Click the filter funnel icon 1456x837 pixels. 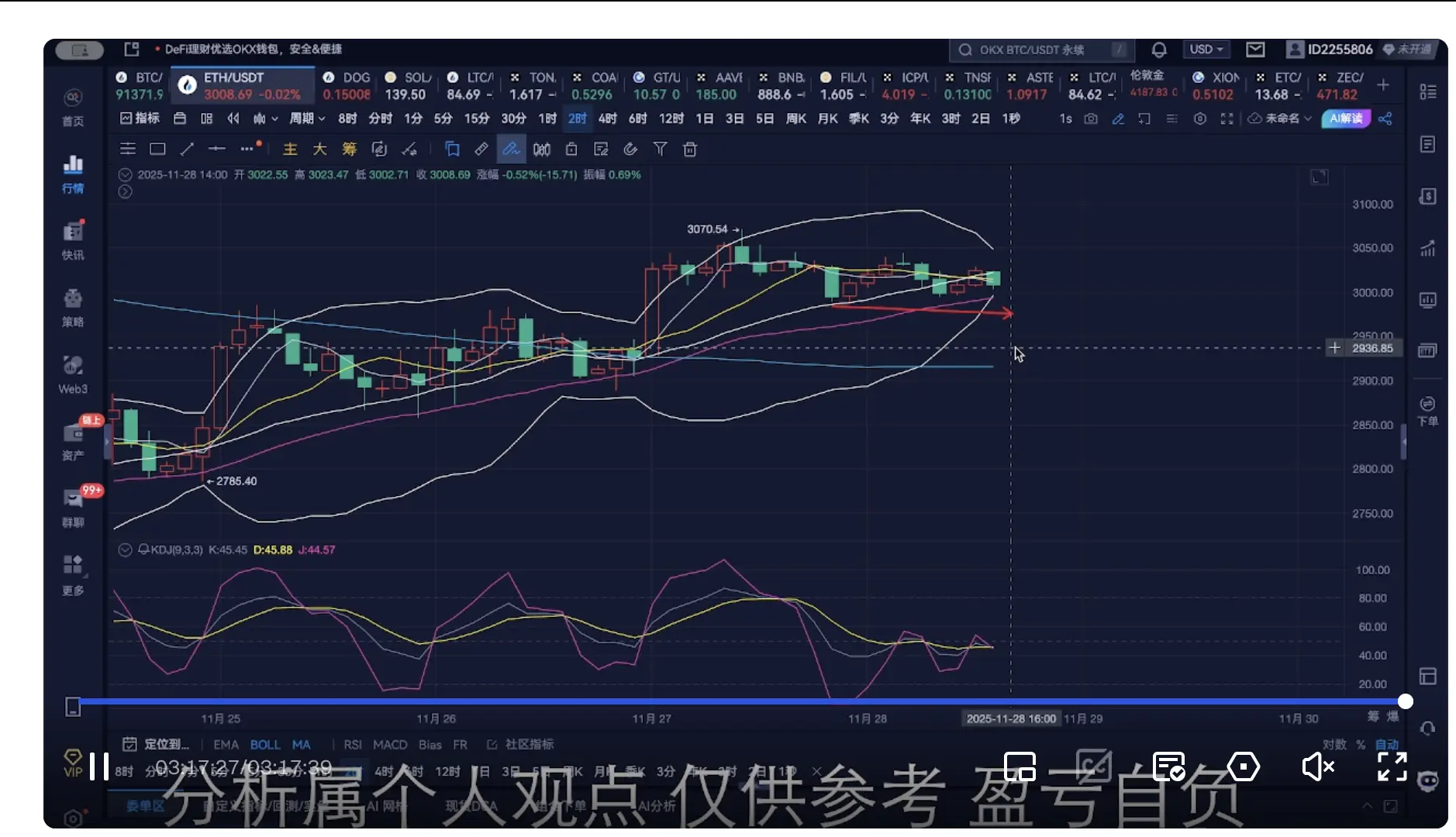(660, 149)
